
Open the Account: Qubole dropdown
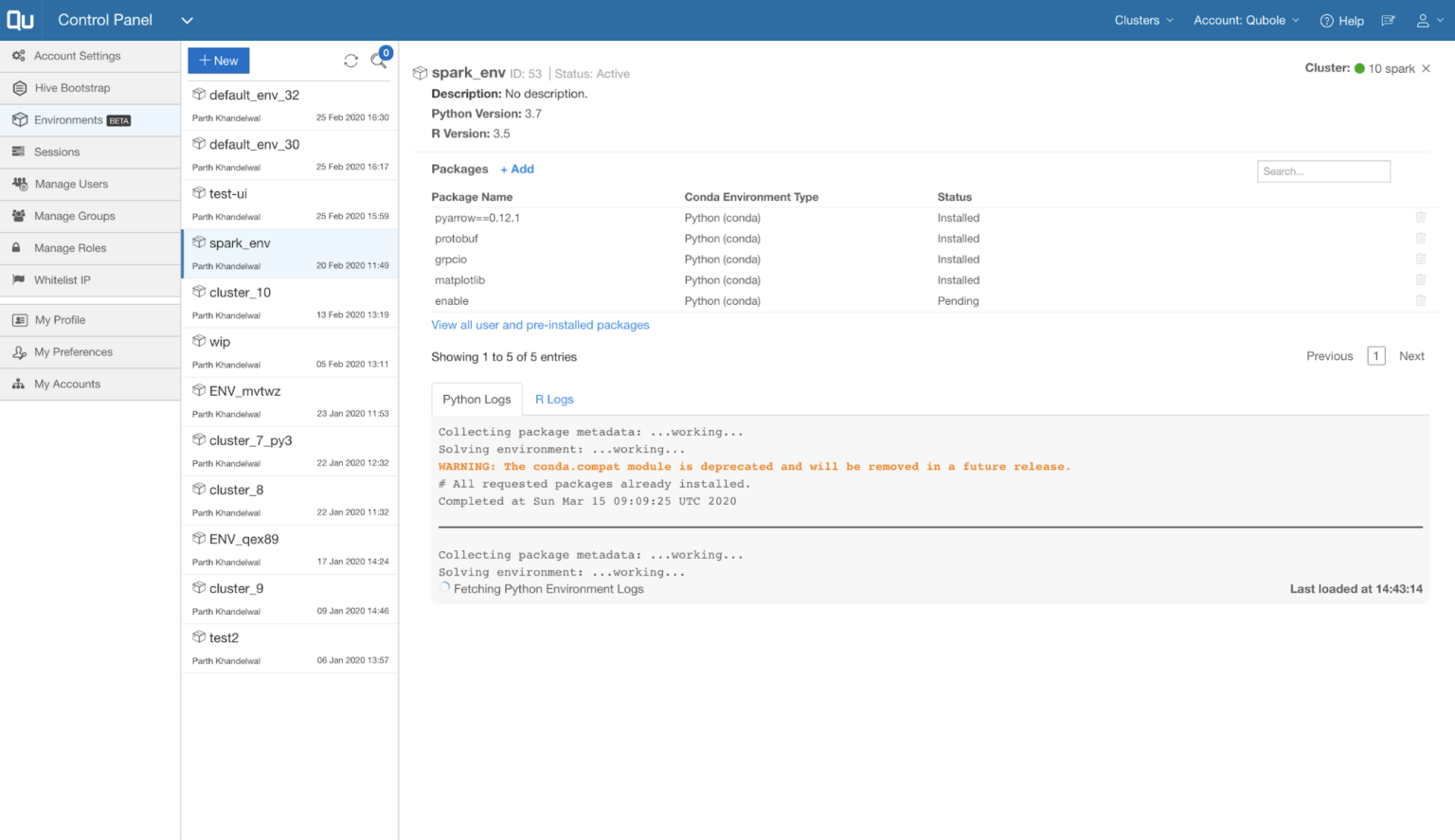pyautogui.click(x=1246, y=20)
